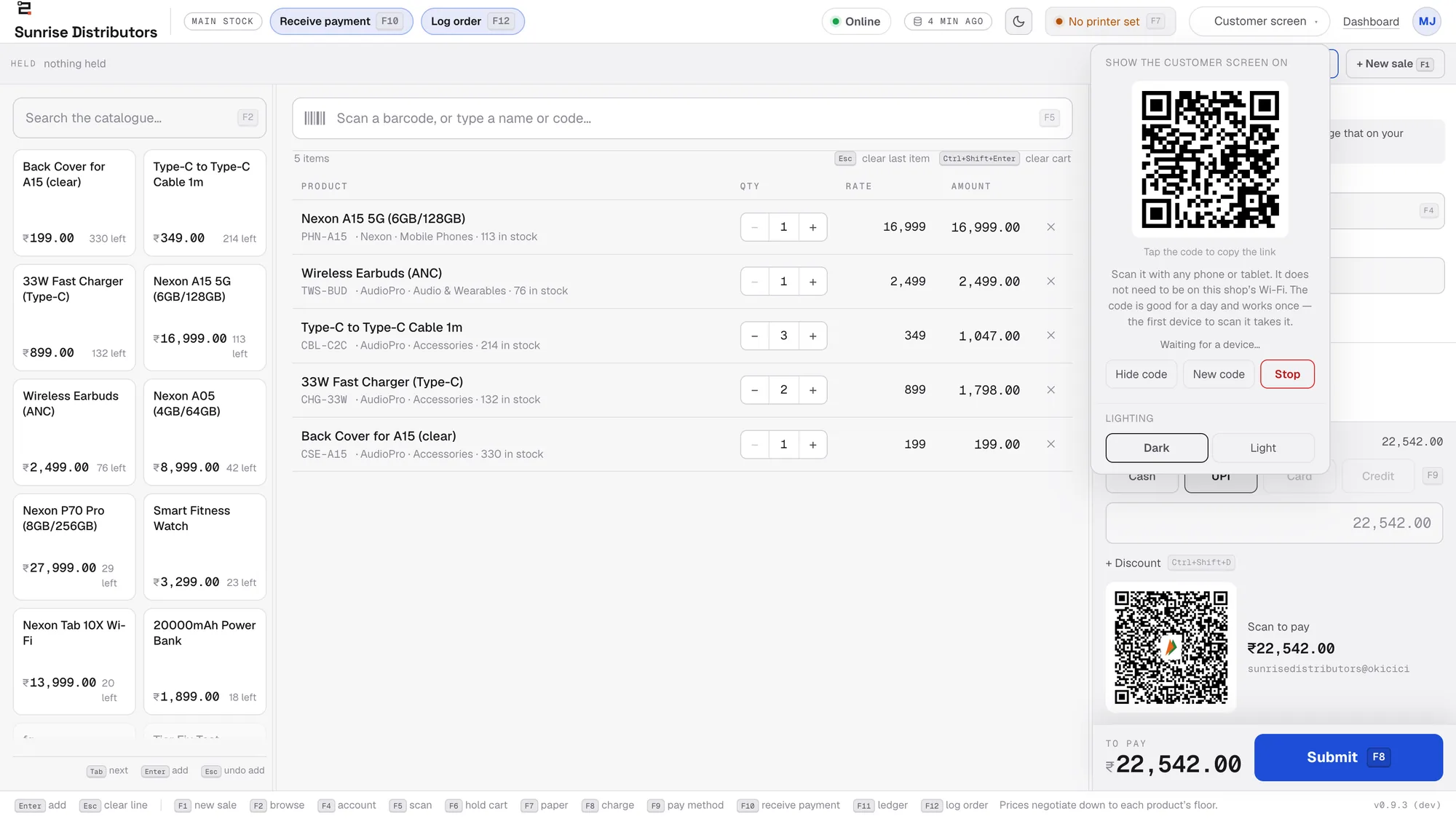This screenshot has height=819, width=1456.
Task: Click the Sunrise Distributors logo icon
Action: [x=24, y=8]
